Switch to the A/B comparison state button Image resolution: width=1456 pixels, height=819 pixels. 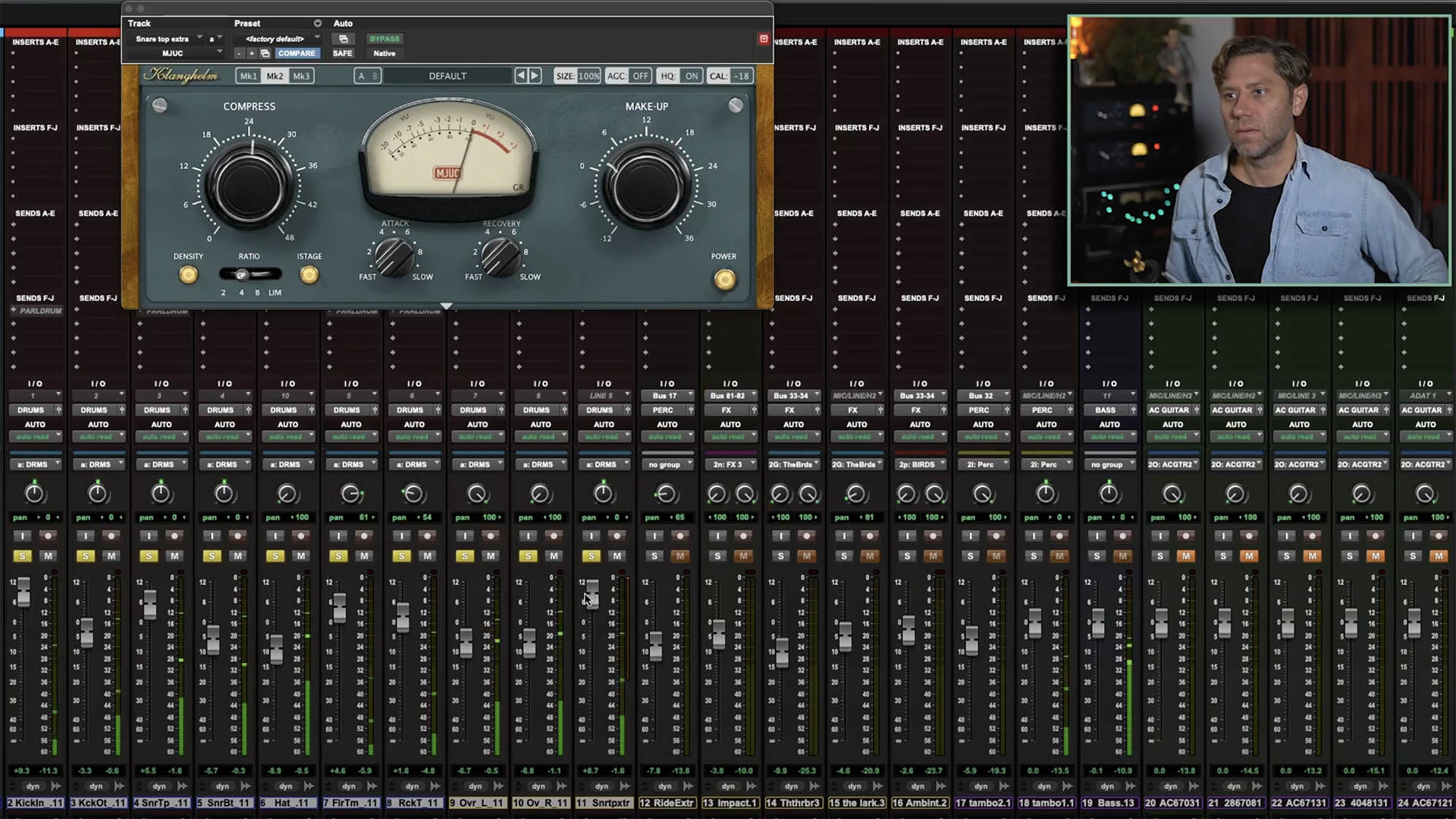coord(367,76)
